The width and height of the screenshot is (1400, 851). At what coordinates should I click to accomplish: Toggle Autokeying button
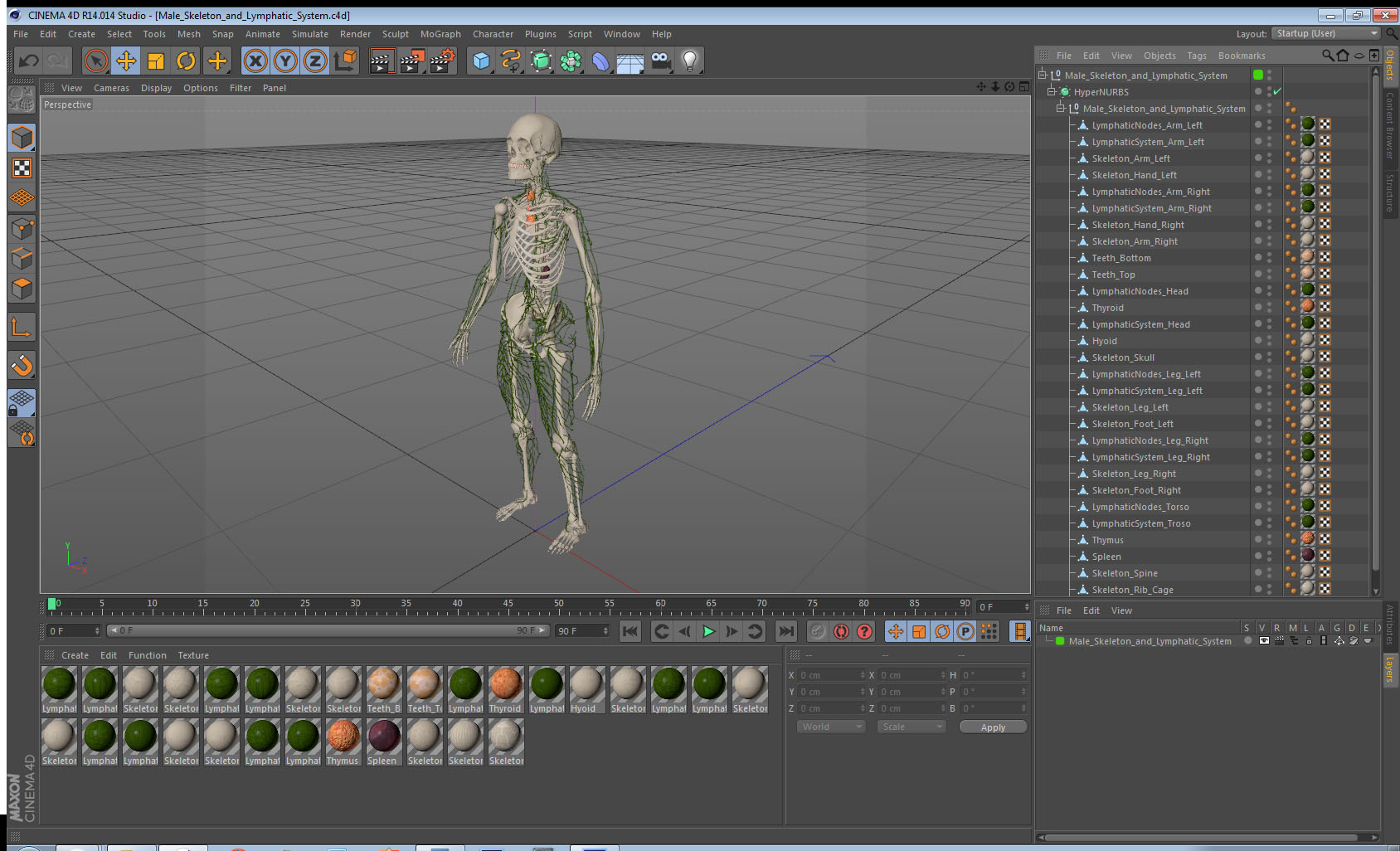(841, 632)
